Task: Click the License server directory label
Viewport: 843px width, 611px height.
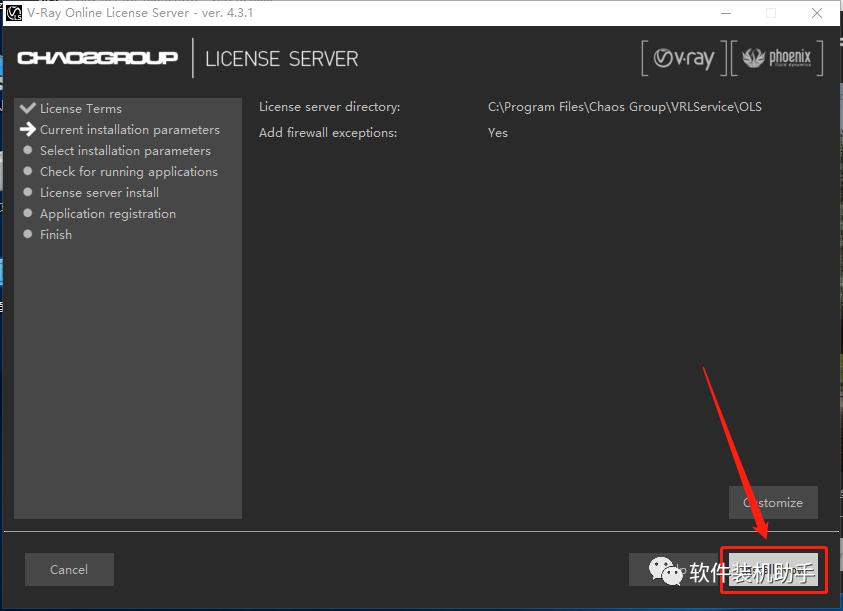Action: pos(330,106)
